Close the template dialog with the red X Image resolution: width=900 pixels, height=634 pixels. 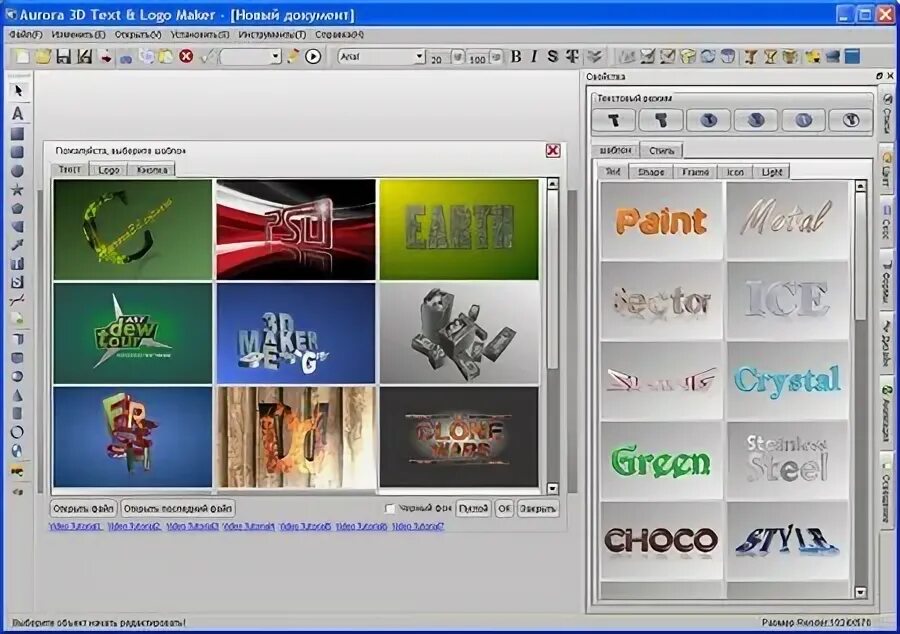click(553, 150)
